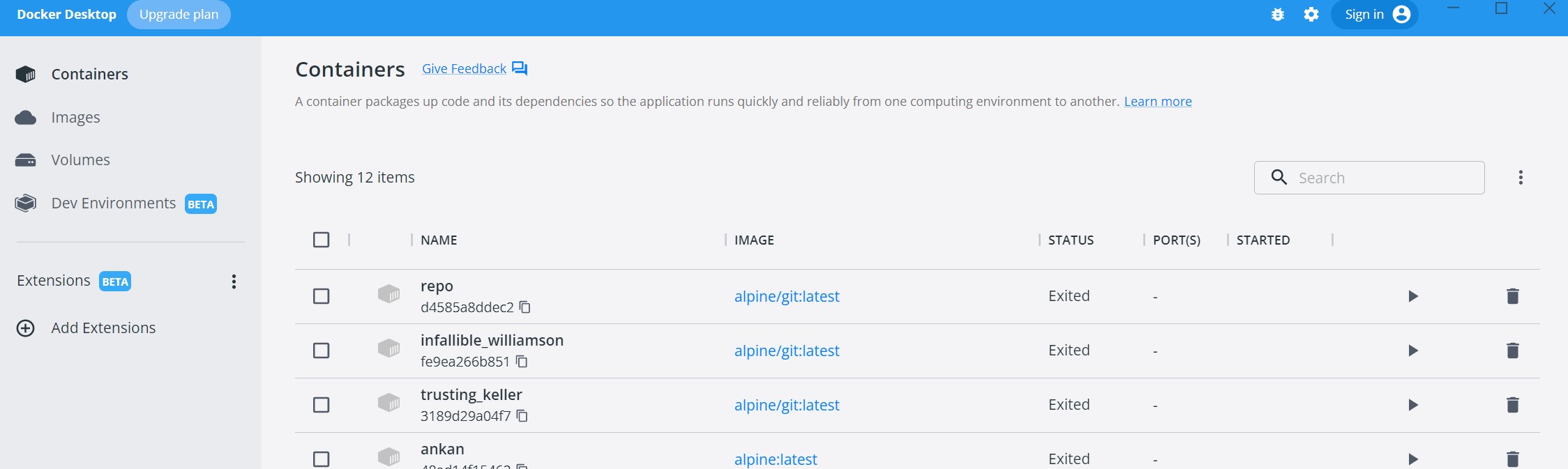Sort the list by STATUS column header
1568x469 pixels.
(x=1071, y=240)
